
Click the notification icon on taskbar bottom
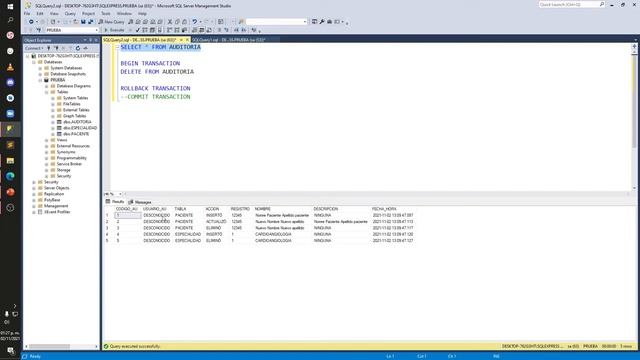click(x=10, y=351)
